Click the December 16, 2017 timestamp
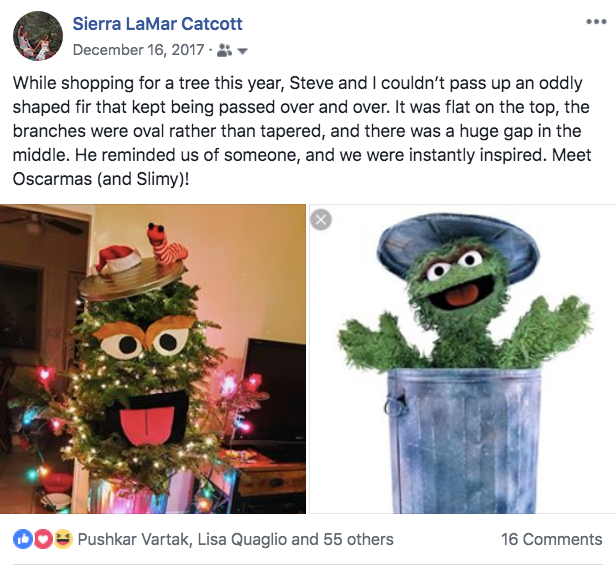The height and width of the screenshot is (574, 616). [137, 49]
